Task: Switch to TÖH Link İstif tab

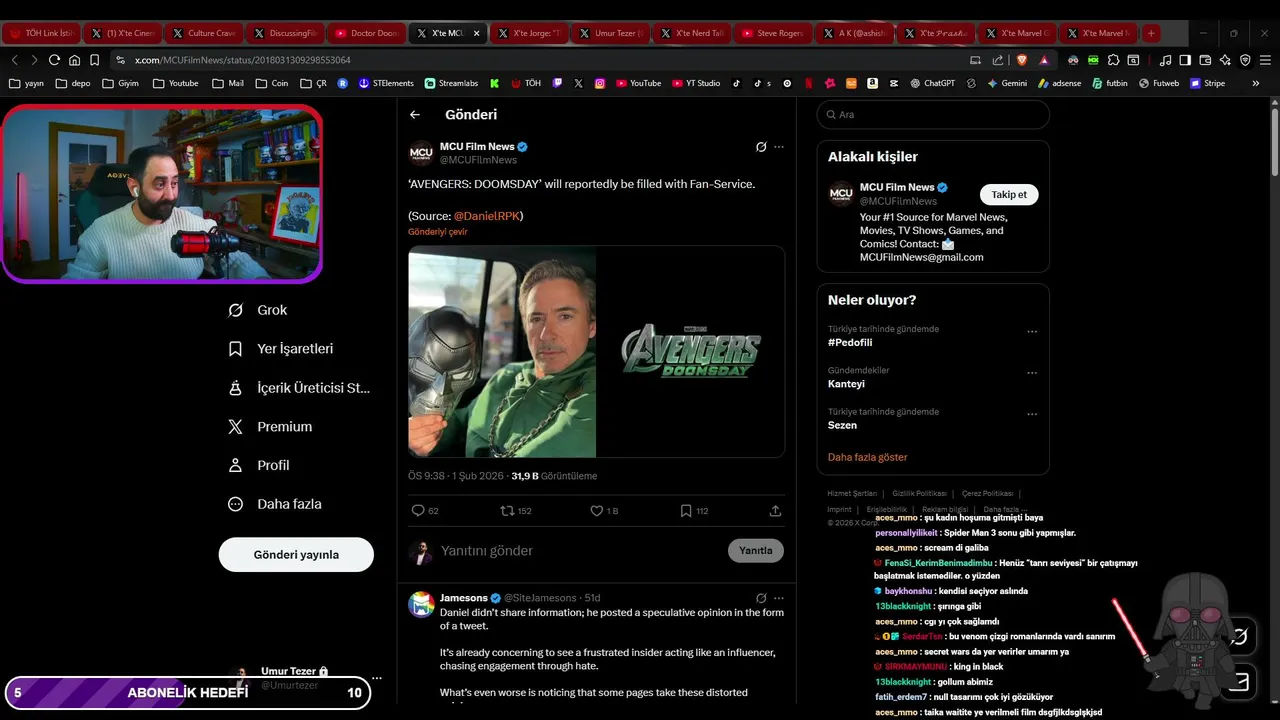Action: (x=41, y=33)
